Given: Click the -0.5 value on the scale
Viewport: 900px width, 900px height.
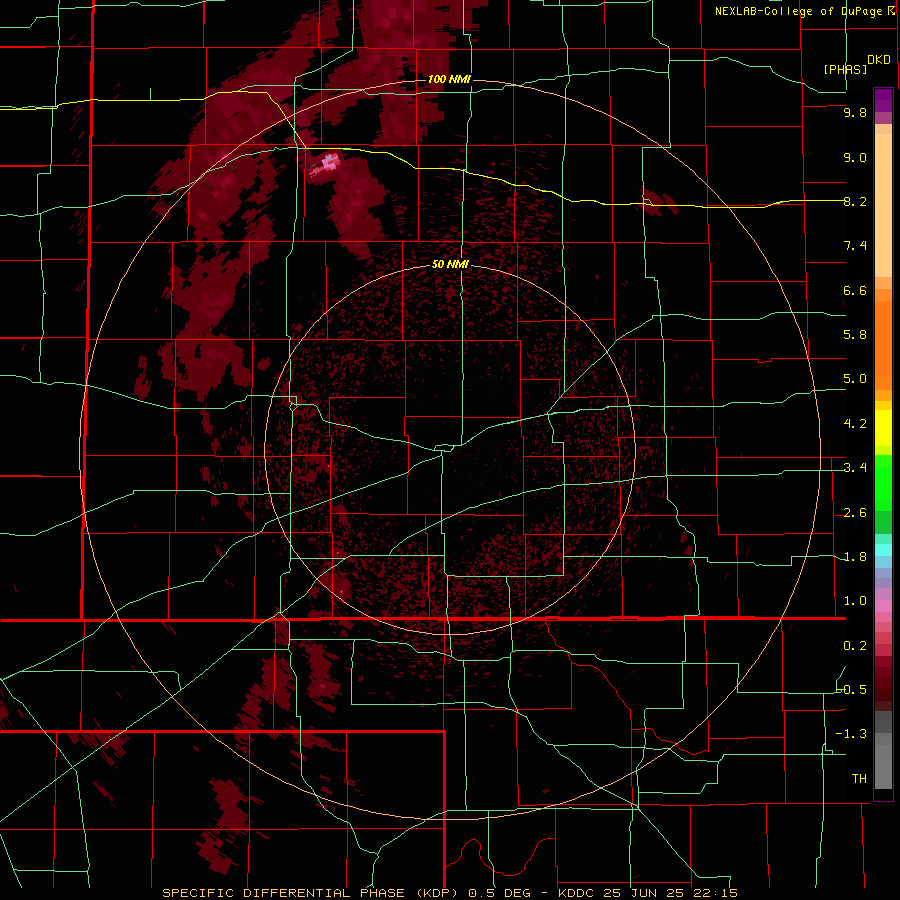Looking at the screenshot, I should [x=852, y=689].
